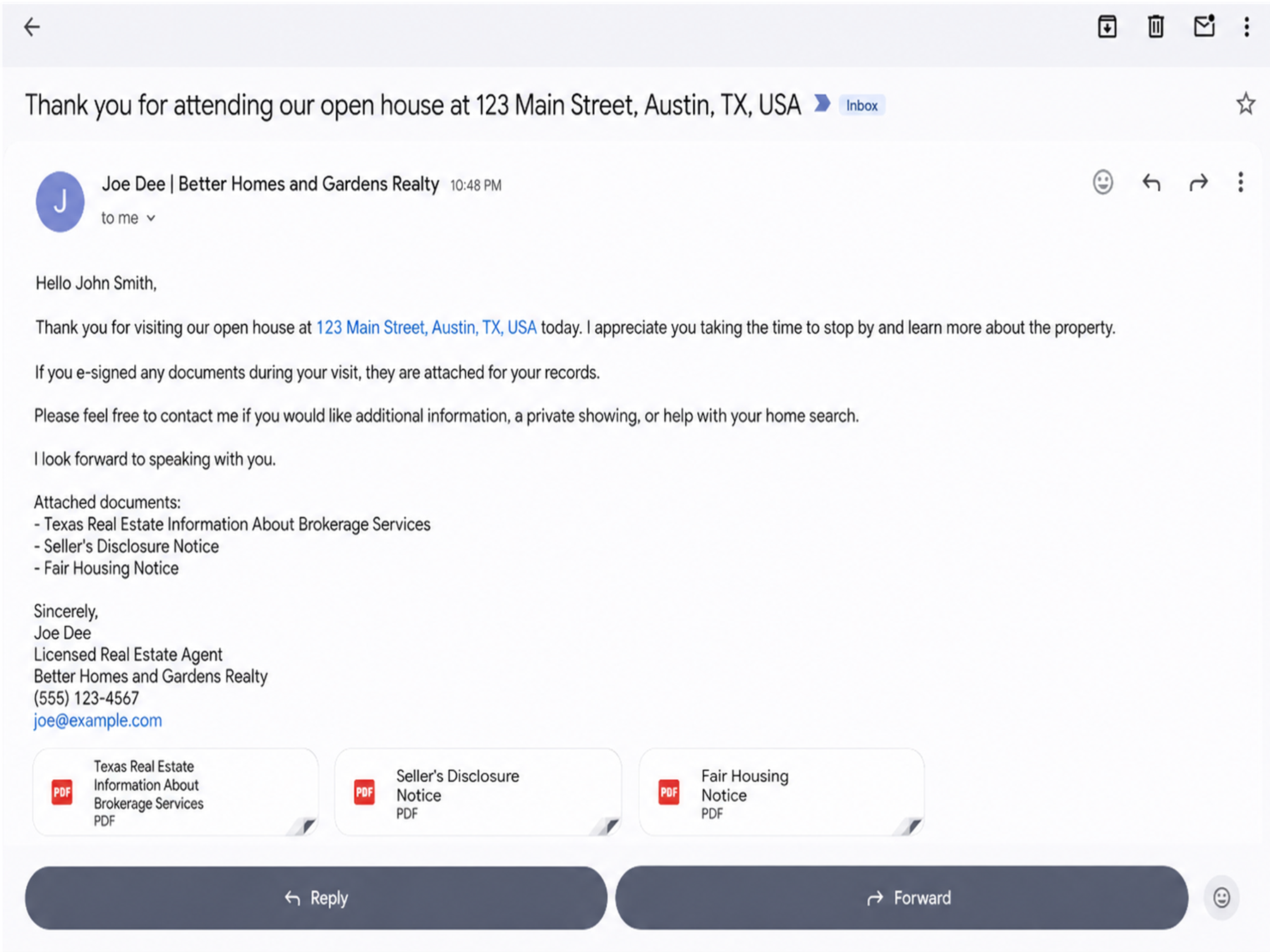Click '- Fair Housing Notice' list line
Screen dimensions: 1270x952
(x=107, y=568)
